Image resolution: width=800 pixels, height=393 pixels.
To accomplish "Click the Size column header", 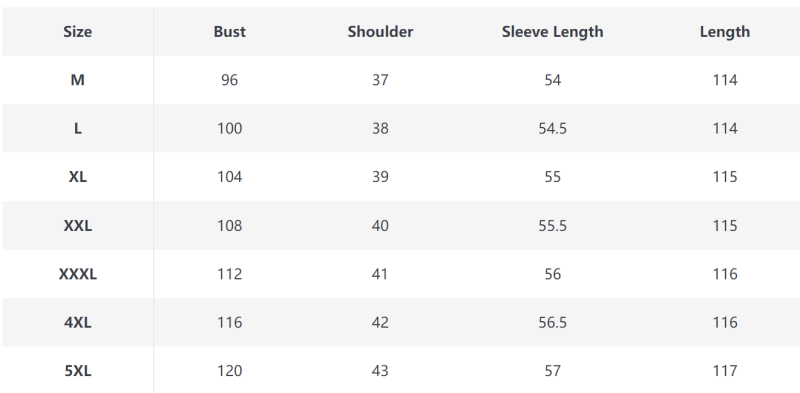I will 78,32.
